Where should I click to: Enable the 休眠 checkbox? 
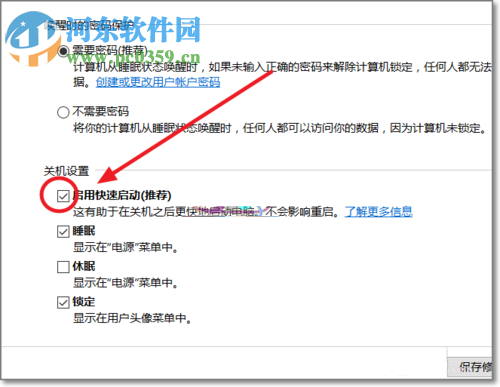pos(63,267)
